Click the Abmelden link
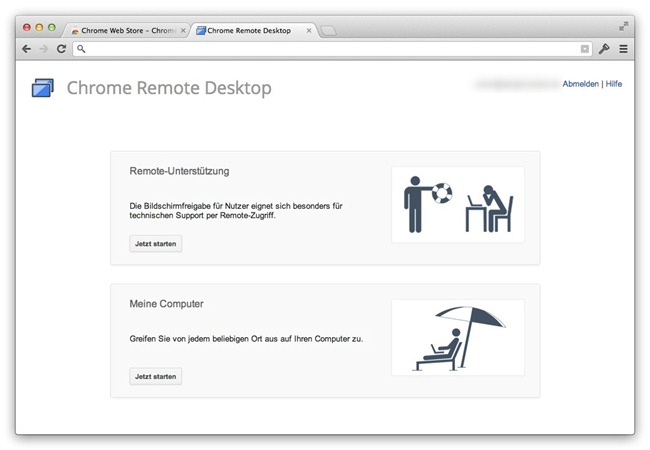The height and width of the screenshot is (450, 650). [x=580, y=84]
